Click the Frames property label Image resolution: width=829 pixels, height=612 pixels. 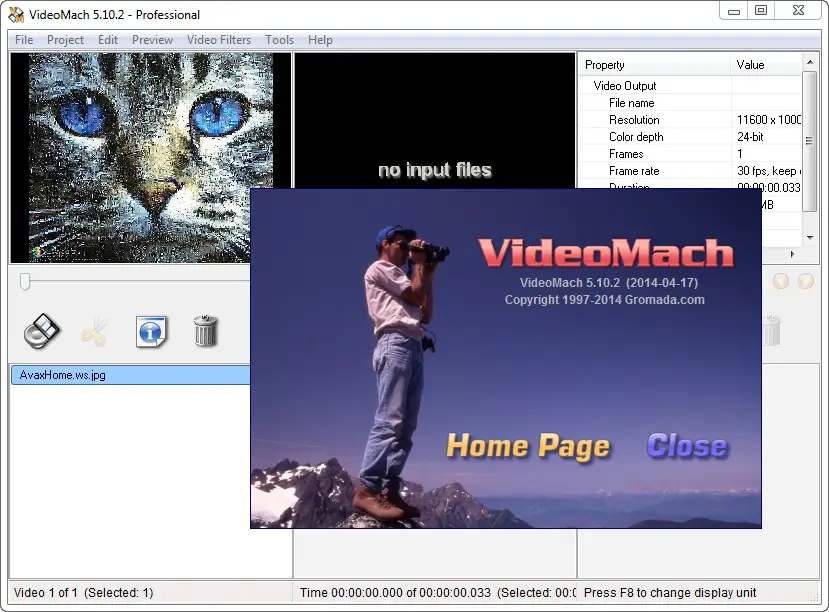(626, 154)
